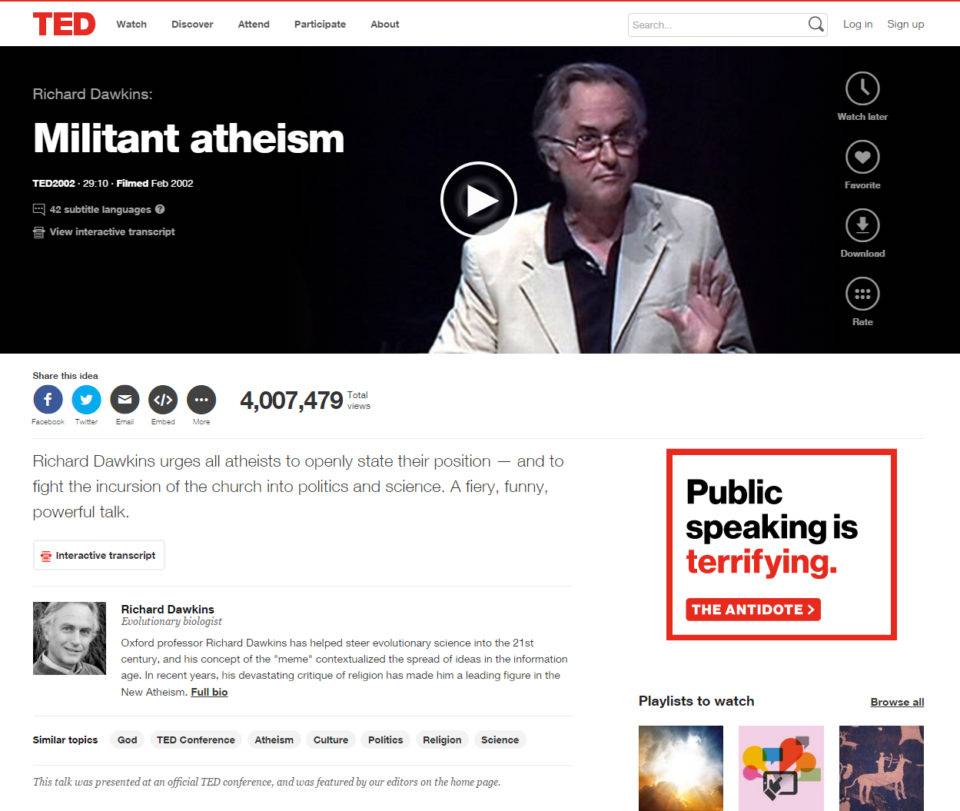Expand More sharing options
The height and width of the screenshot is (811, 960).
tap(201, 400)
